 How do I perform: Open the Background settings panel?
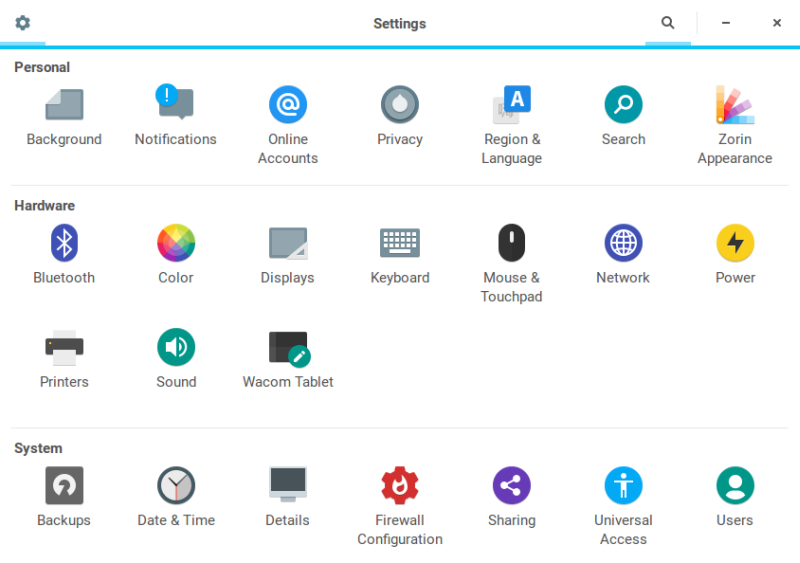click(x=64, y=105)
